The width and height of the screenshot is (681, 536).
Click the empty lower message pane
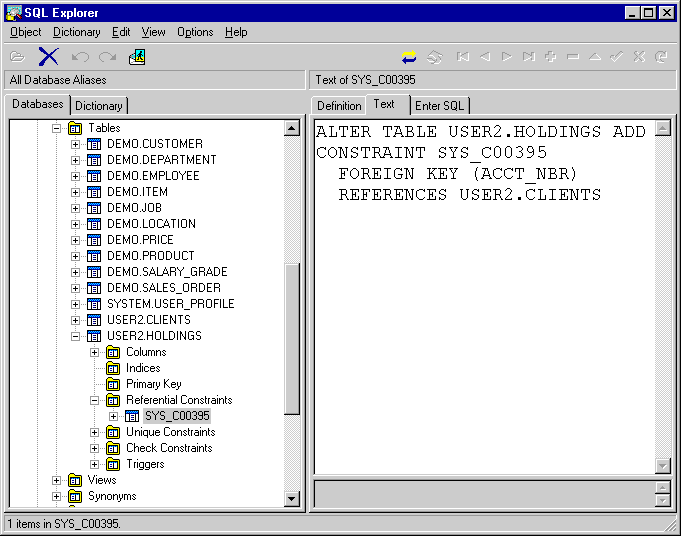484,494
